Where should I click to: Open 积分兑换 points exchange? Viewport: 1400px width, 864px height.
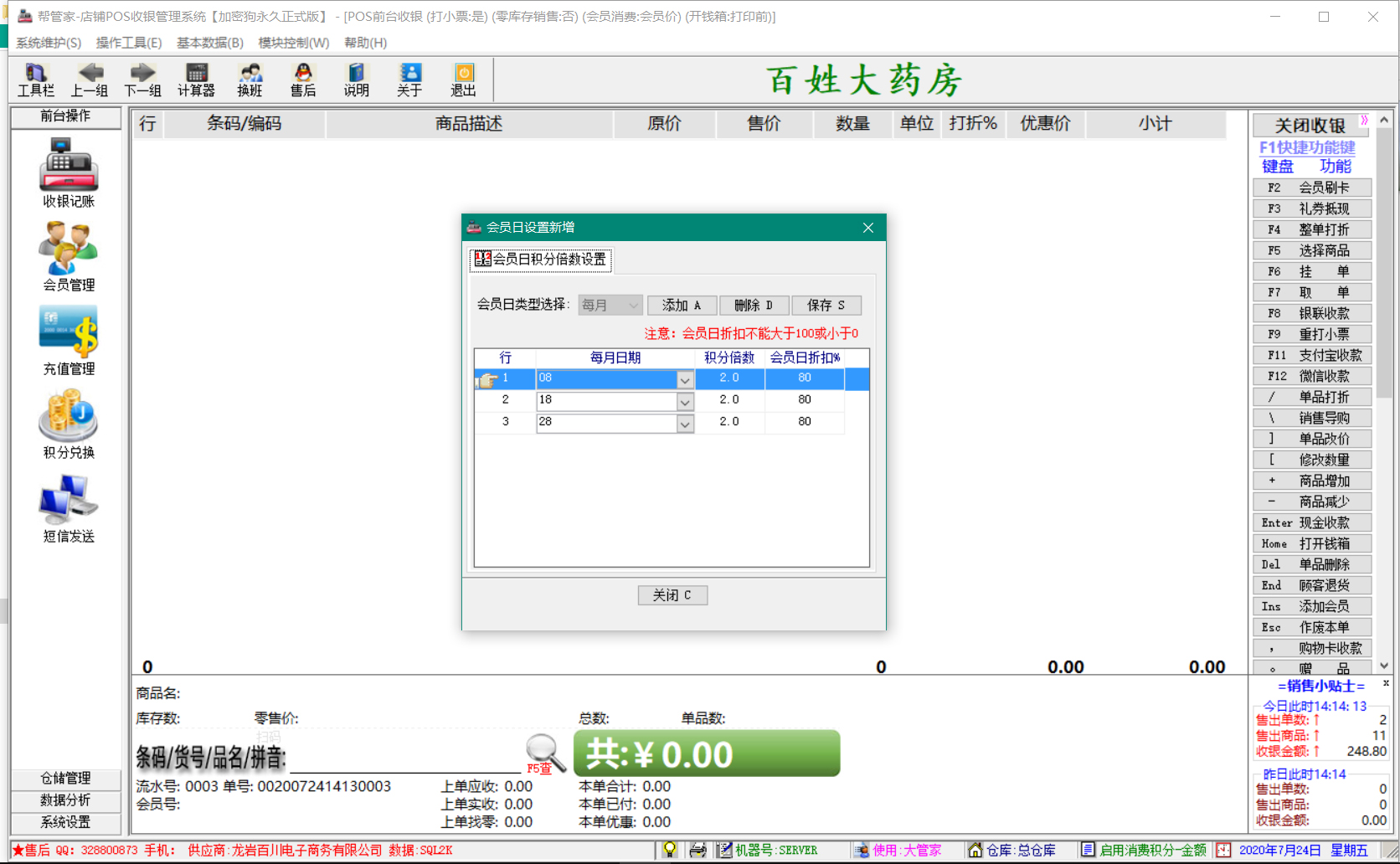click(x=69, y=424)
